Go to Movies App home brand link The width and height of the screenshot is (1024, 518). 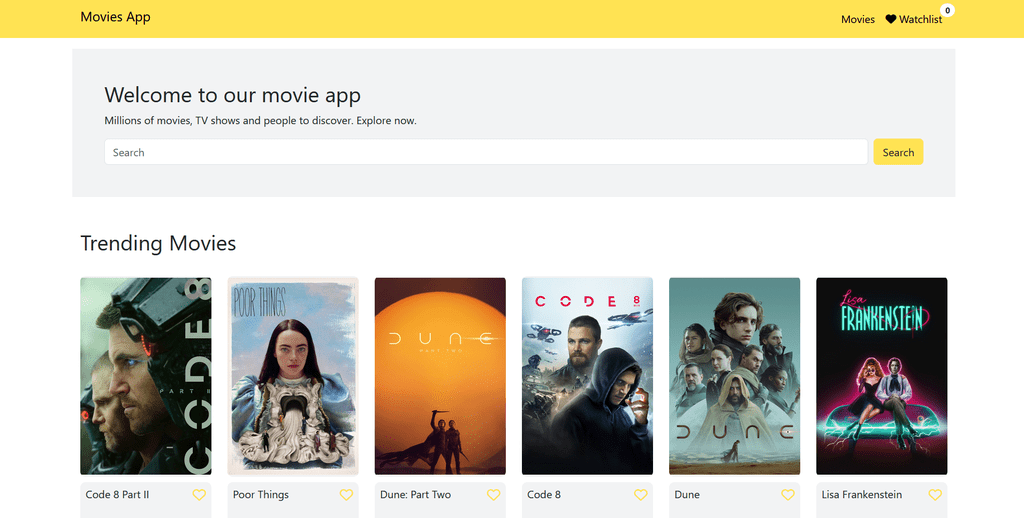pyautogui.click(x=116, y=17)
